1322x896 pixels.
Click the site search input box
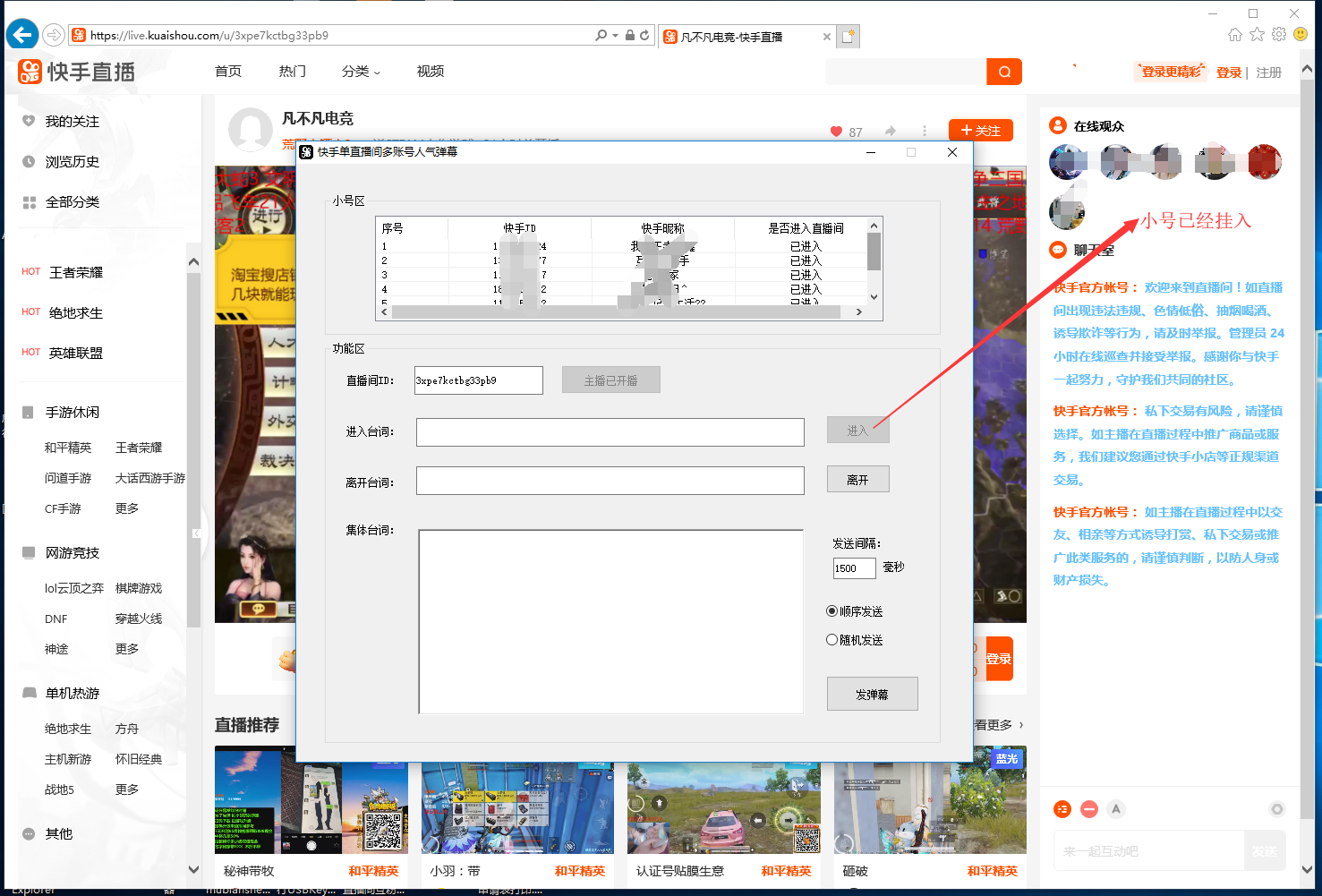click(906, 72)
